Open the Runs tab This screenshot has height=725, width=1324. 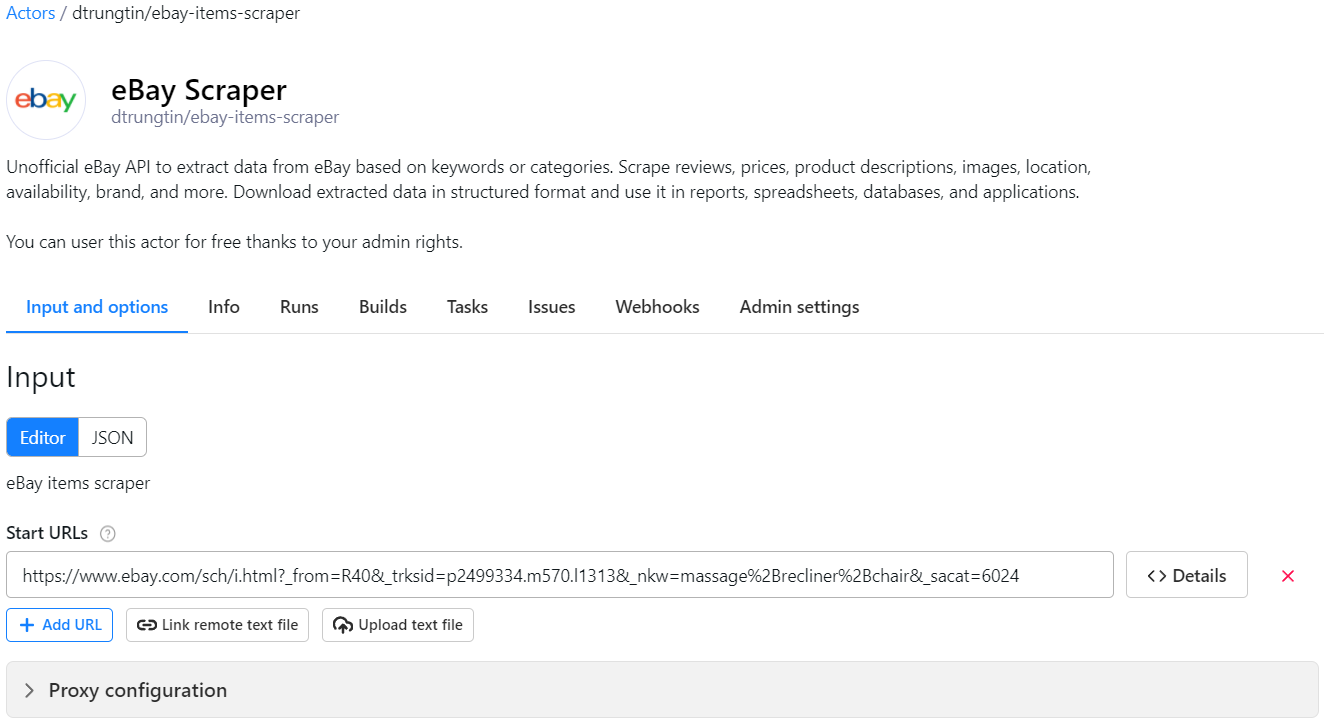tap(299, 307)
